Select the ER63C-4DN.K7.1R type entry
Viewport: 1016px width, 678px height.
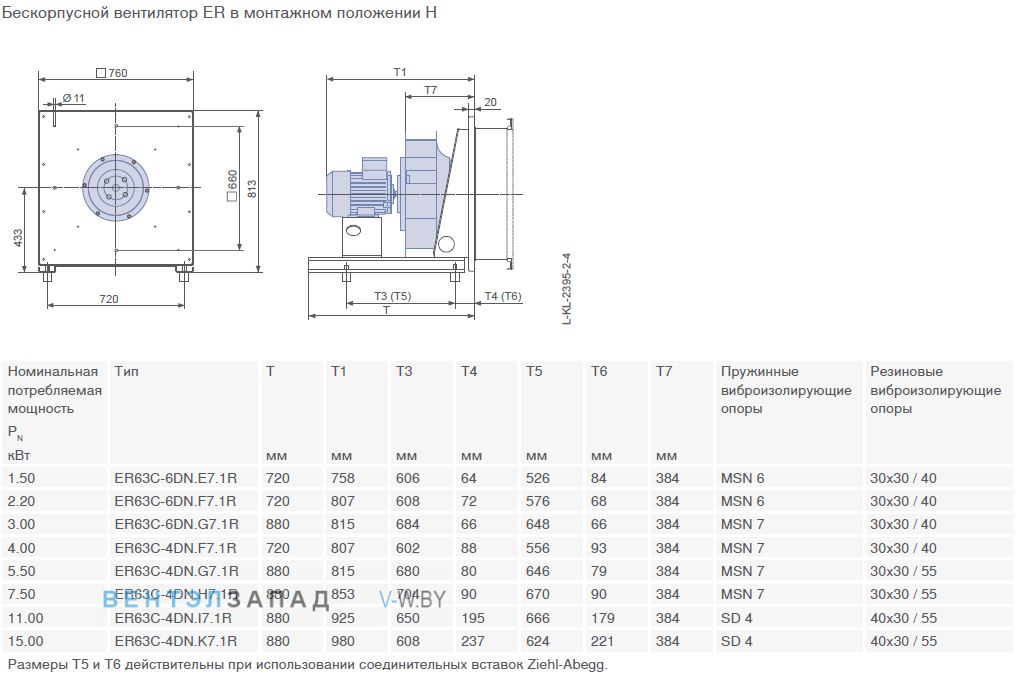coord(176,642)
